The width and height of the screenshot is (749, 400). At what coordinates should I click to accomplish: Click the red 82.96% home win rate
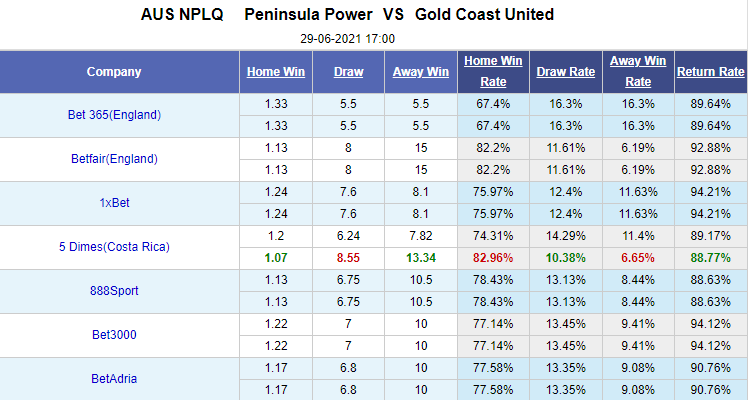[493, 258]
